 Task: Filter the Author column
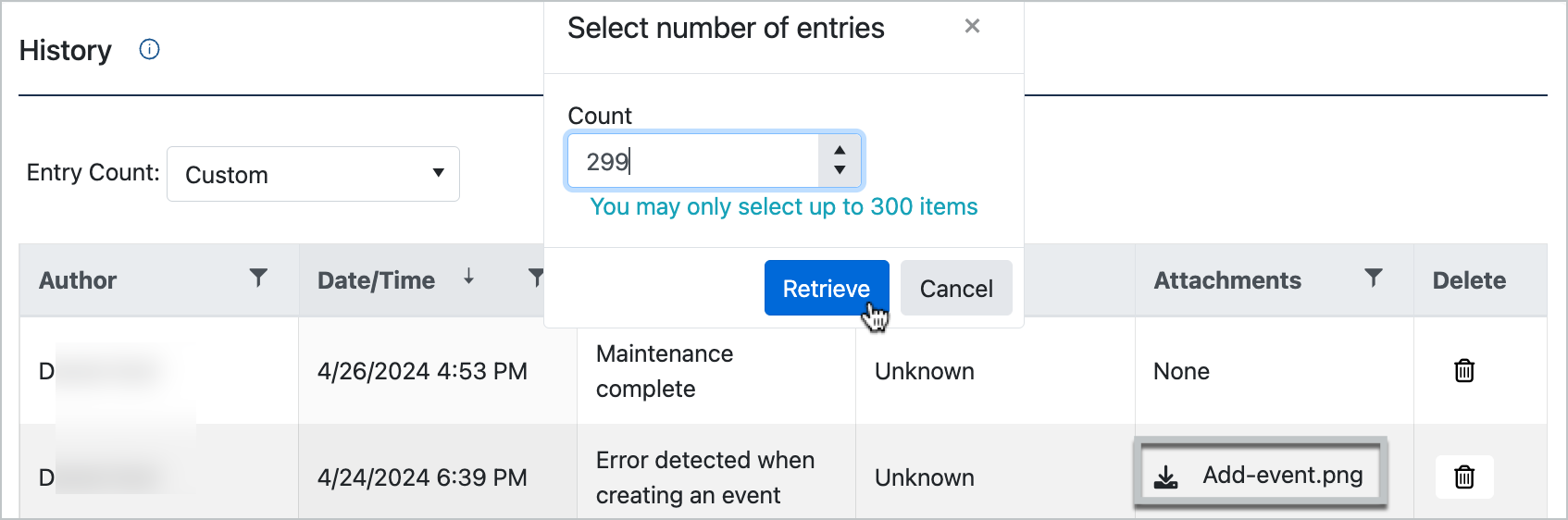258,278
